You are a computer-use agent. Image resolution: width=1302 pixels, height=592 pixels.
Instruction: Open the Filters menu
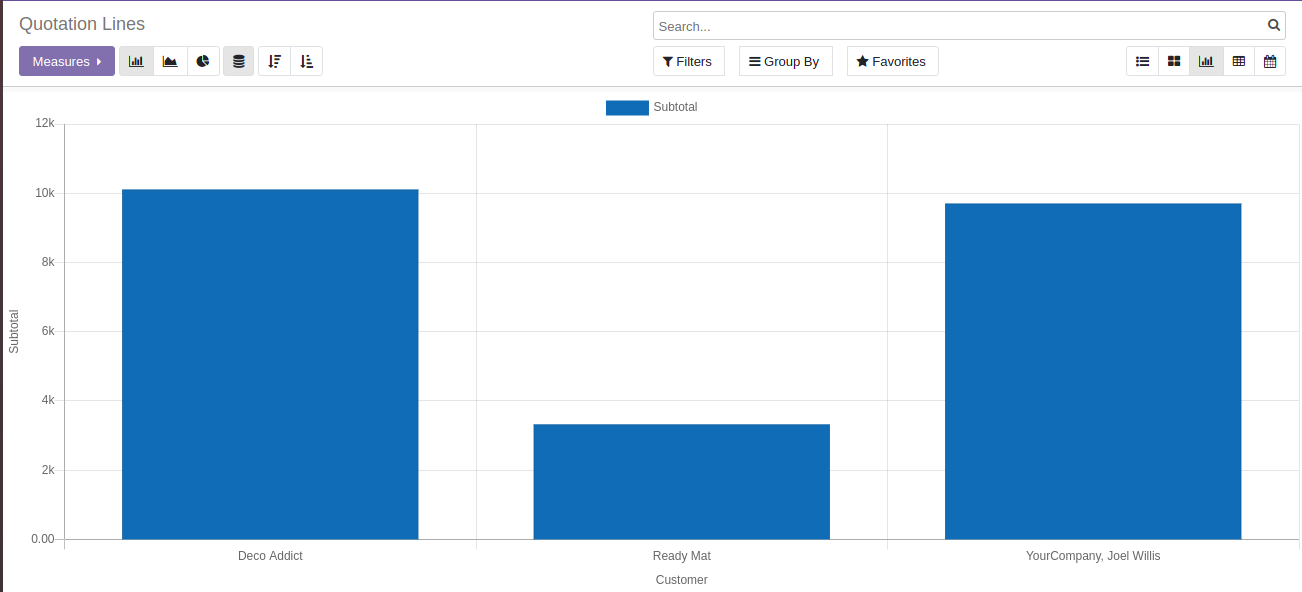(x=688, y=61)
